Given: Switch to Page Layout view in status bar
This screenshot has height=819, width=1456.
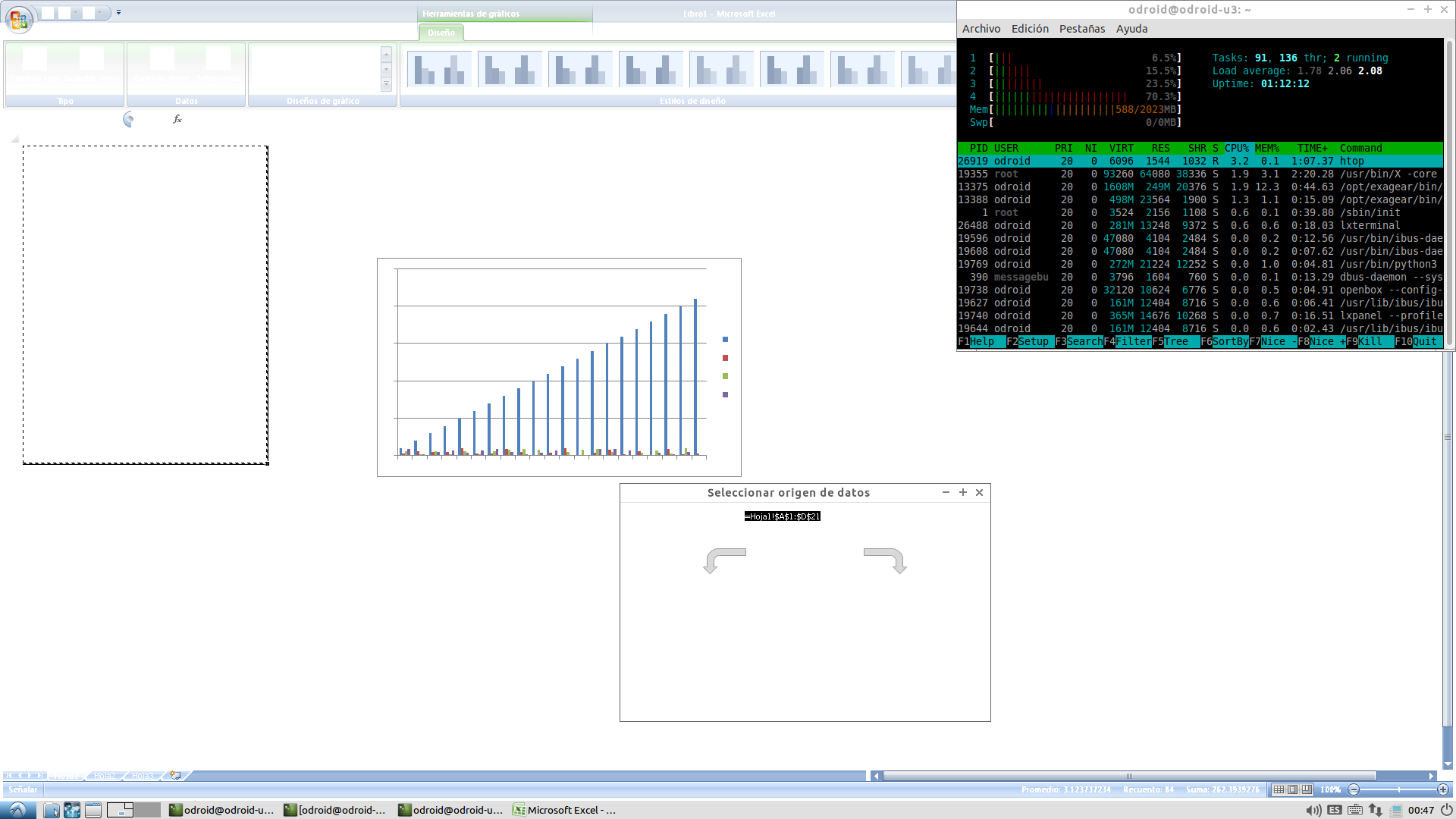Looking at the screenshot, I should [x=1293, y=789].
